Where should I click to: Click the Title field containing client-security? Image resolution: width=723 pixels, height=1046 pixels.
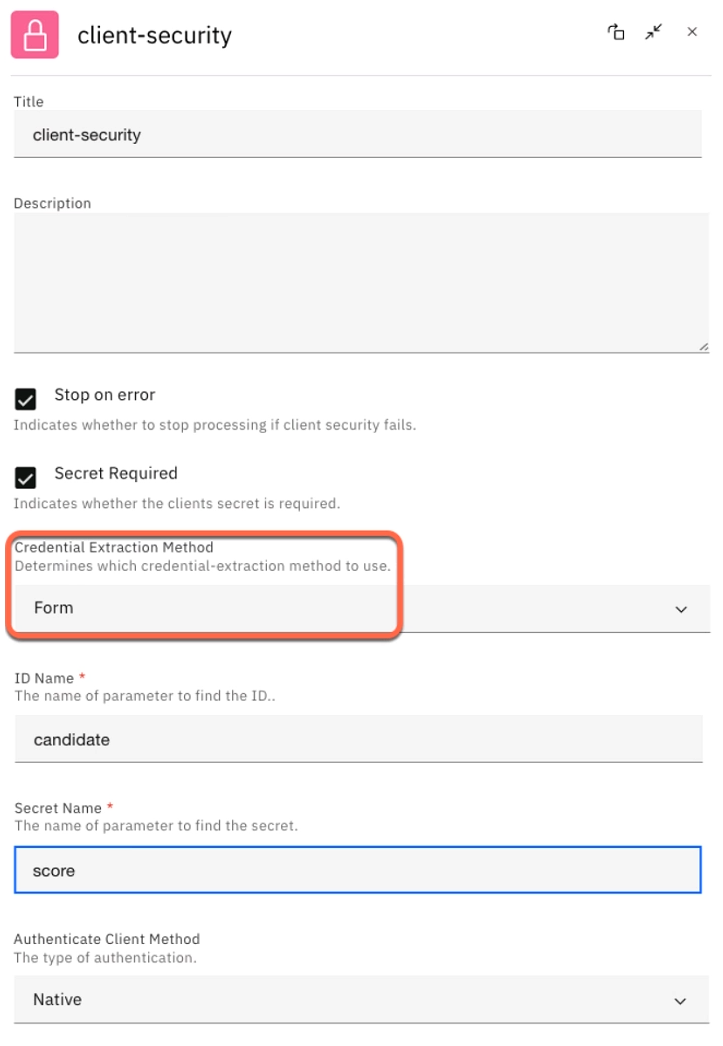tap(357, 135)
